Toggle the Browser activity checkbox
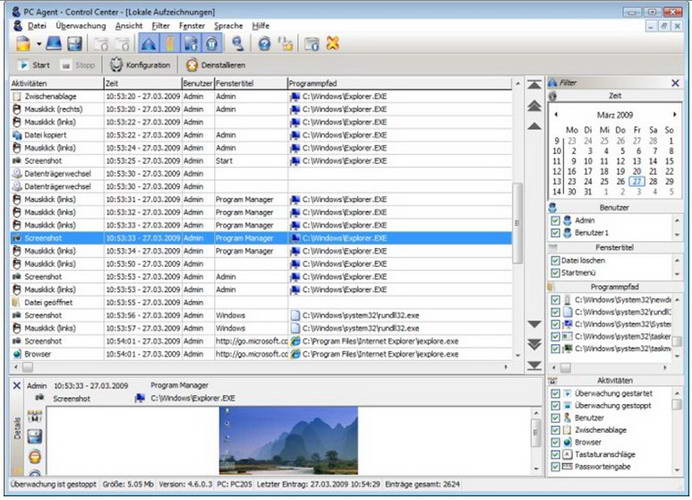 point(556,441)
